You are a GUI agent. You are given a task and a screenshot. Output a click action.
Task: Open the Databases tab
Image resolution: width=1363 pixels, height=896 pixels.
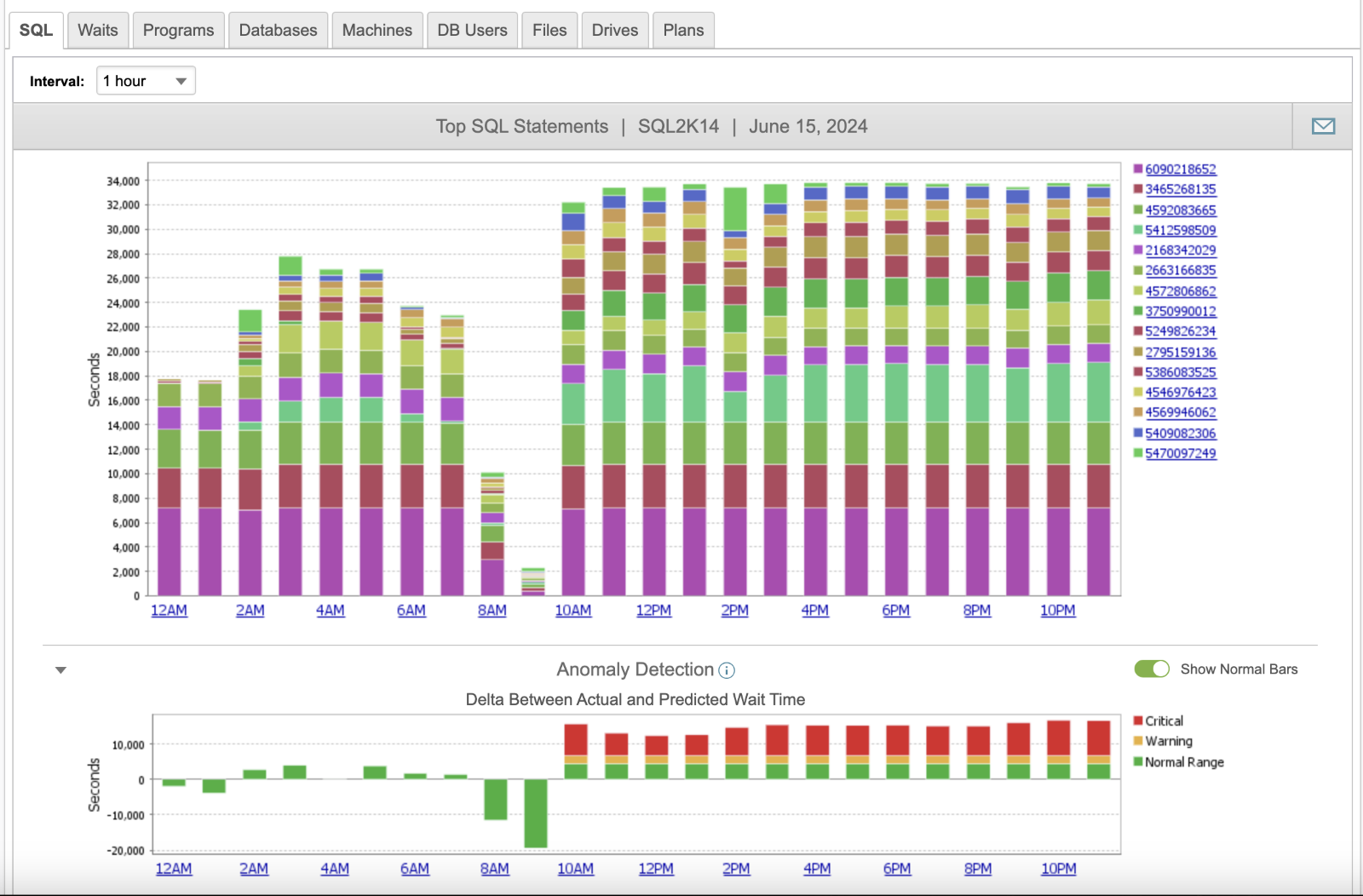pos(279,30)
